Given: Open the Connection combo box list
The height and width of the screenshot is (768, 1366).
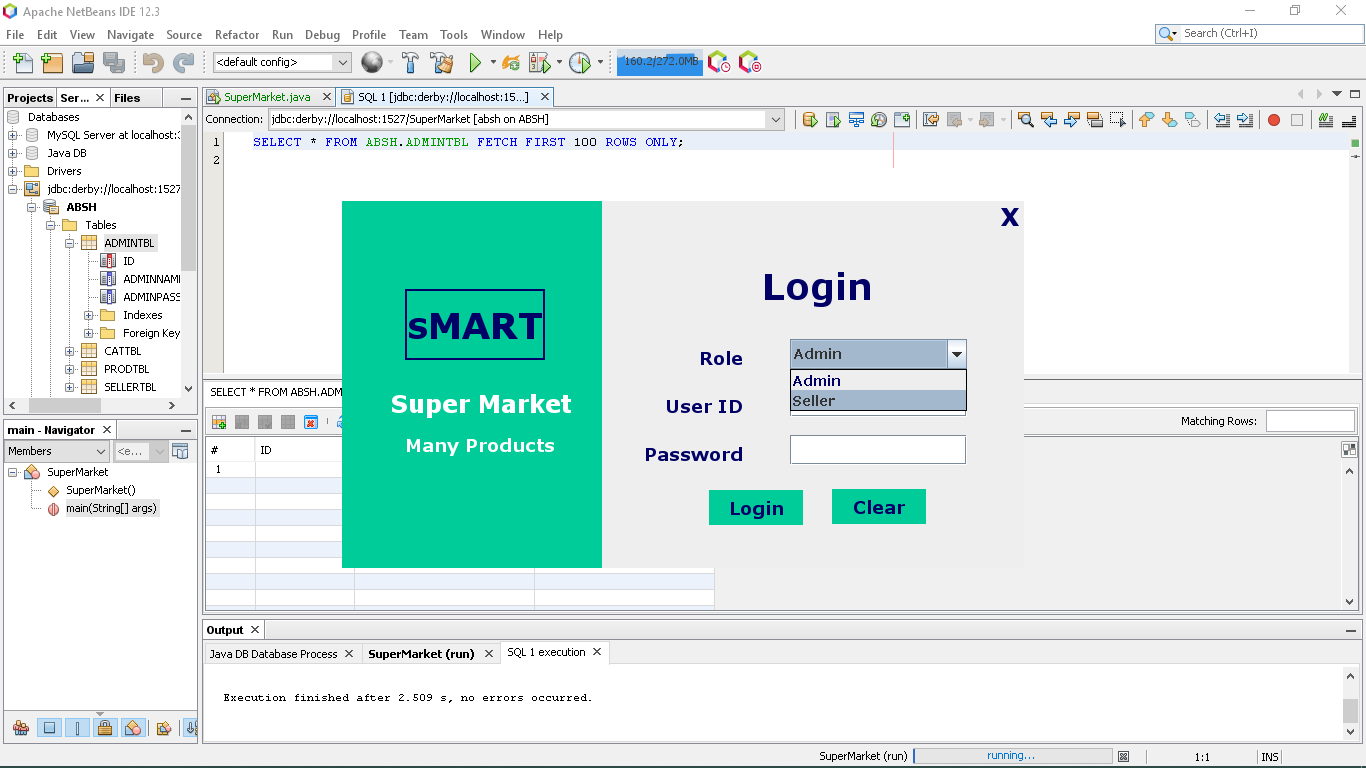Looking at the screenshot, I should pyautogui.click(x=777, y=119).
